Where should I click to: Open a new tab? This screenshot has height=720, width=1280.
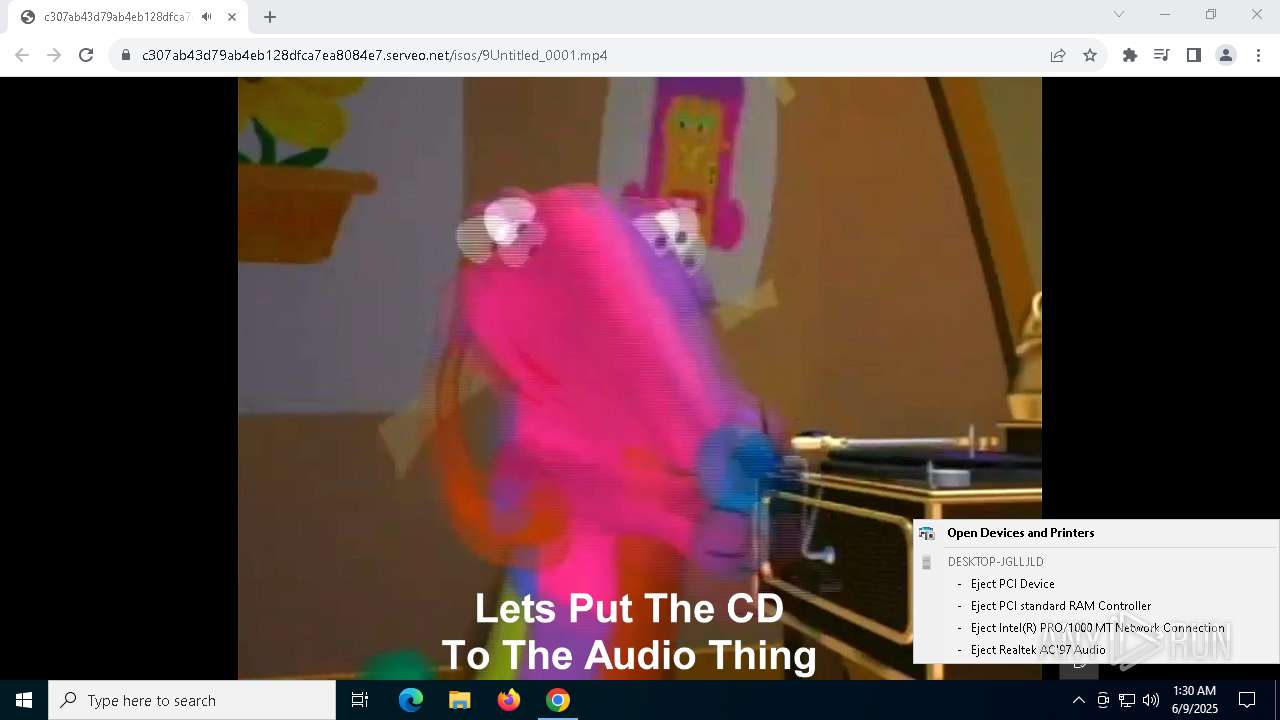point(270,17)
